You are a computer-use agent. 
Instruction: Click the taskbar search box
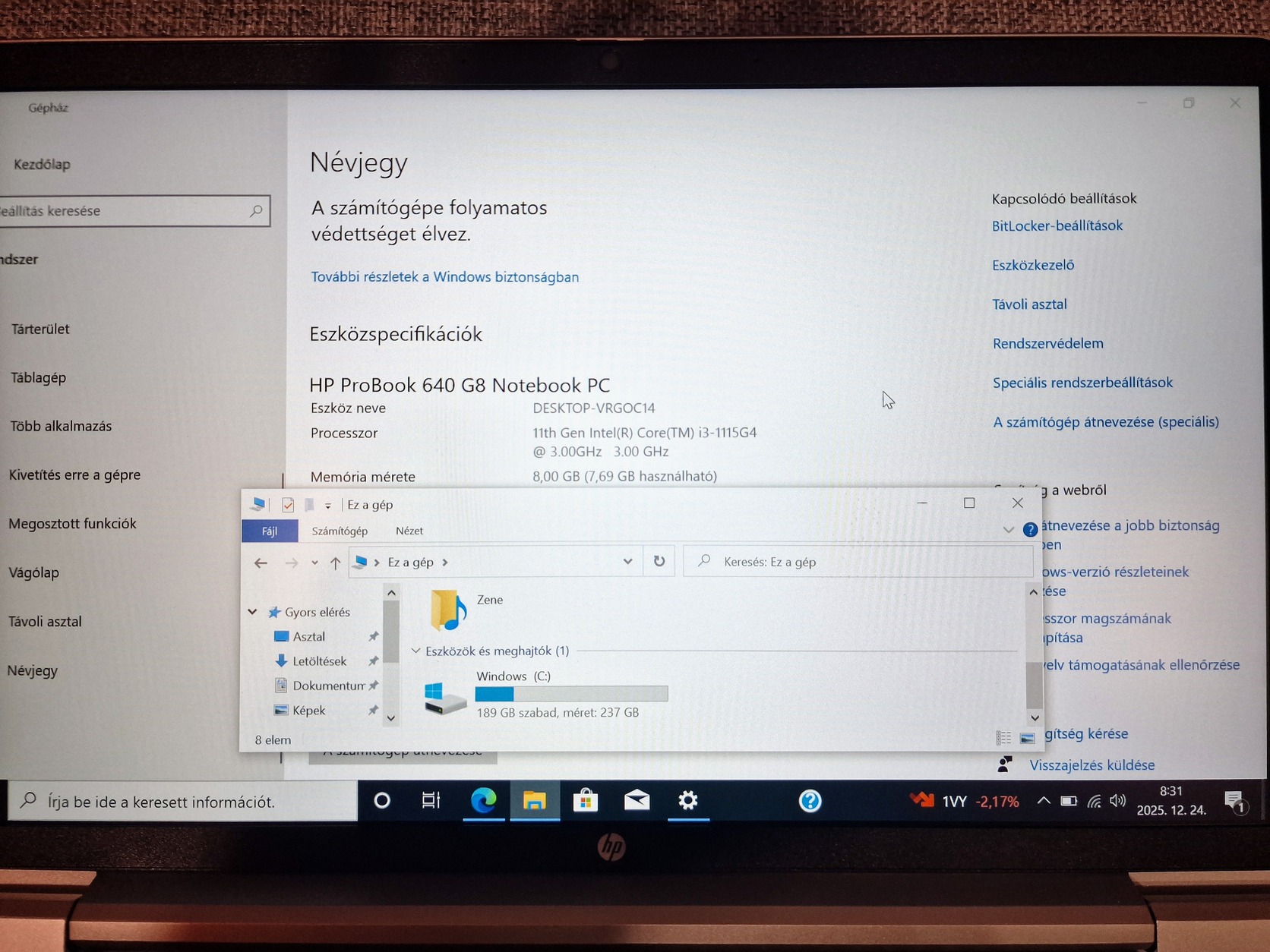(x=182, y=802)
